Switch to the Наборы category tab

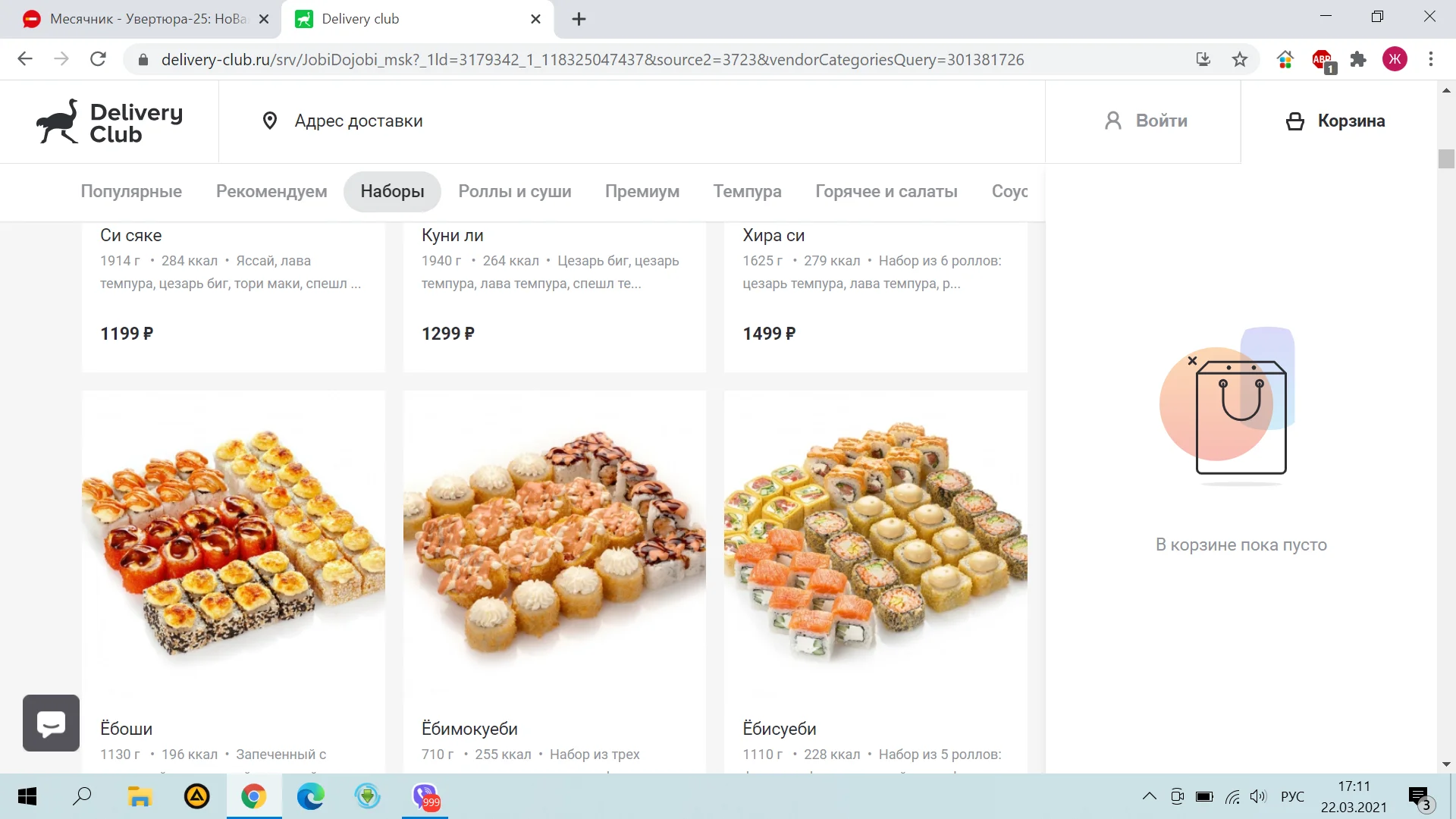pos(392,191)
